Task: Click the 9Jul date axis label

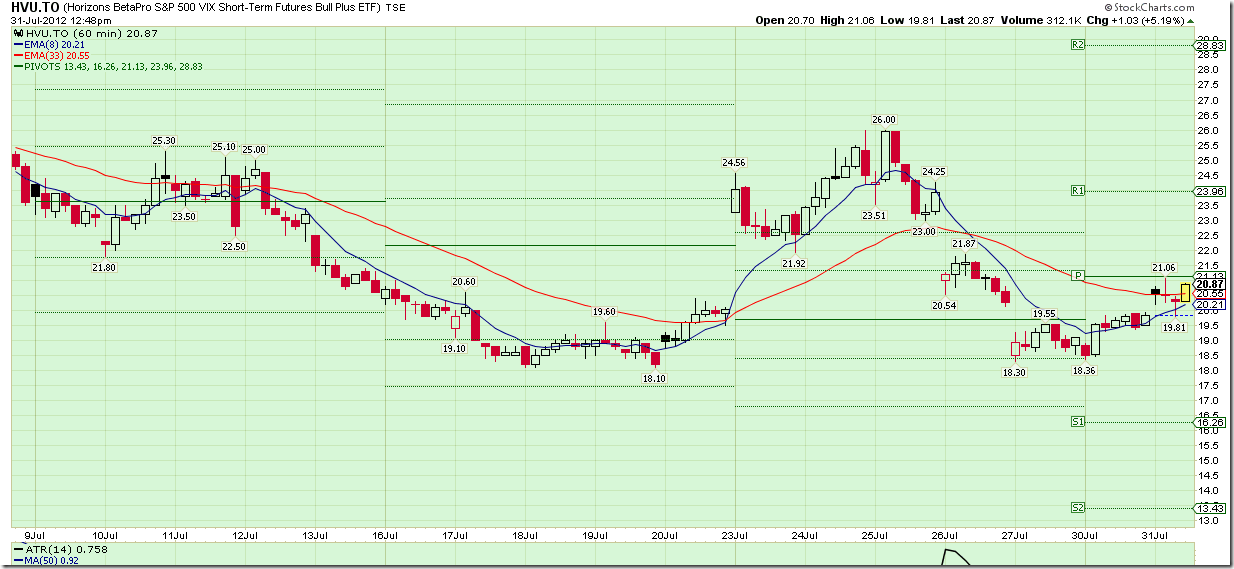Action: (34, 535)
